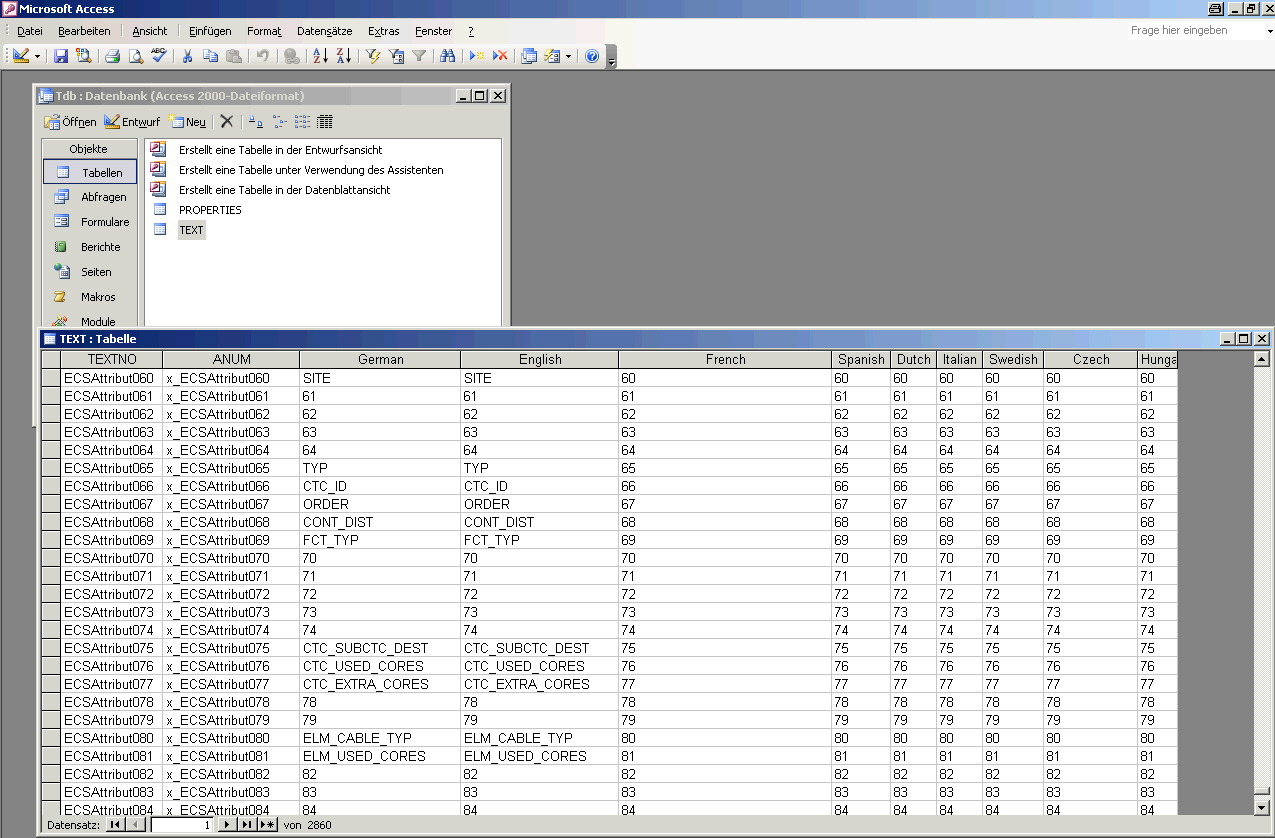Select Makros in the Objekte pane

click(x=90, y=297)
